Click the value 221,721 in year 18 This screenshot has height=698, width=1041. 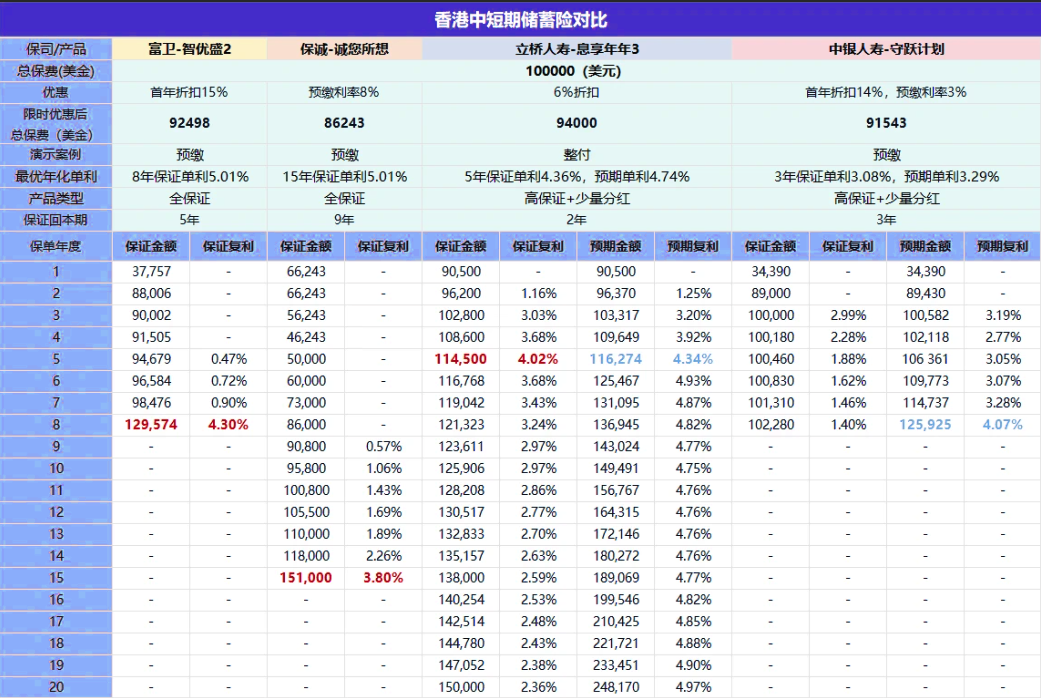616,644
